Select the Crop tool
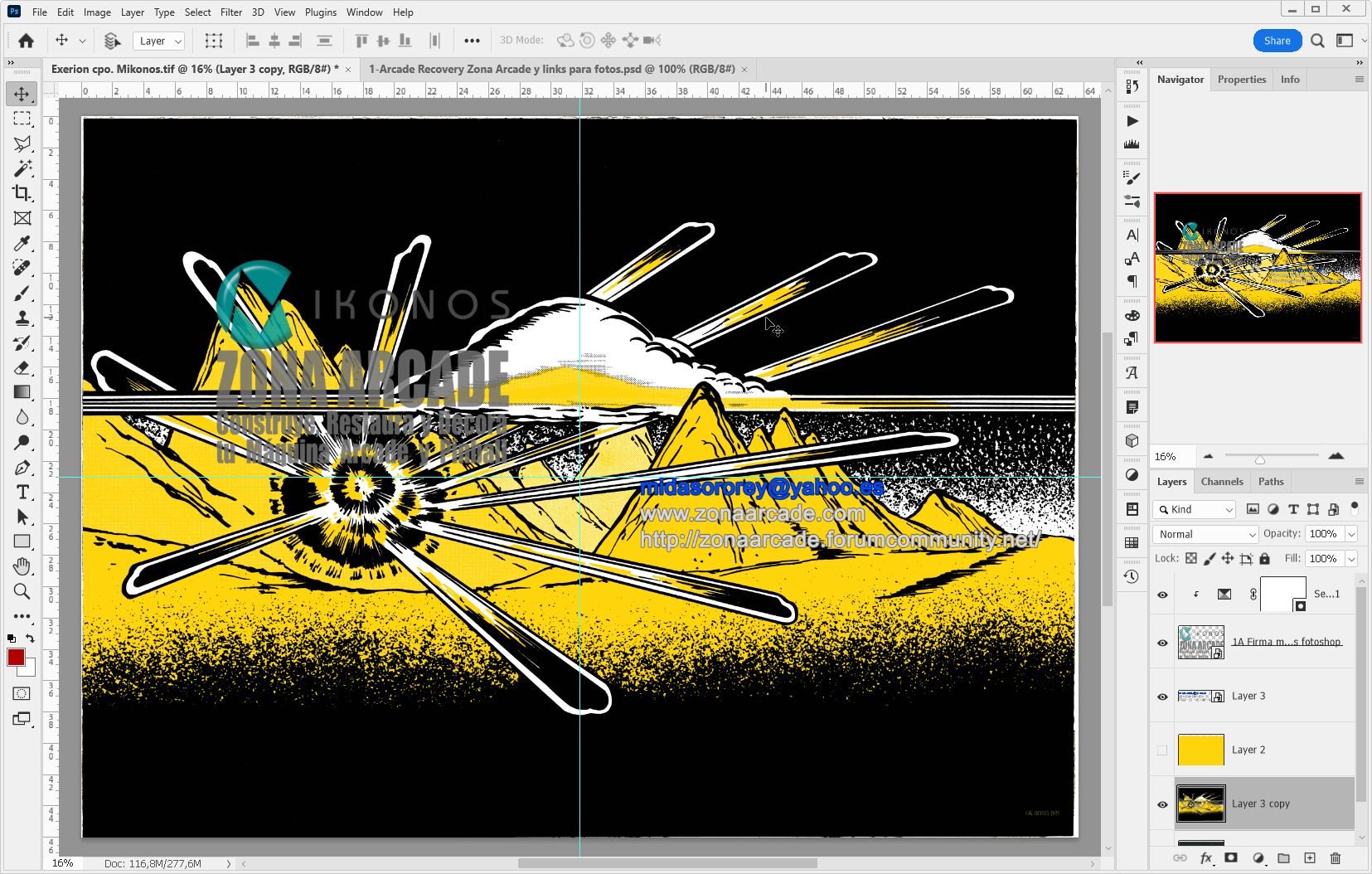1372x874 pixels. (x=22, y=193)
